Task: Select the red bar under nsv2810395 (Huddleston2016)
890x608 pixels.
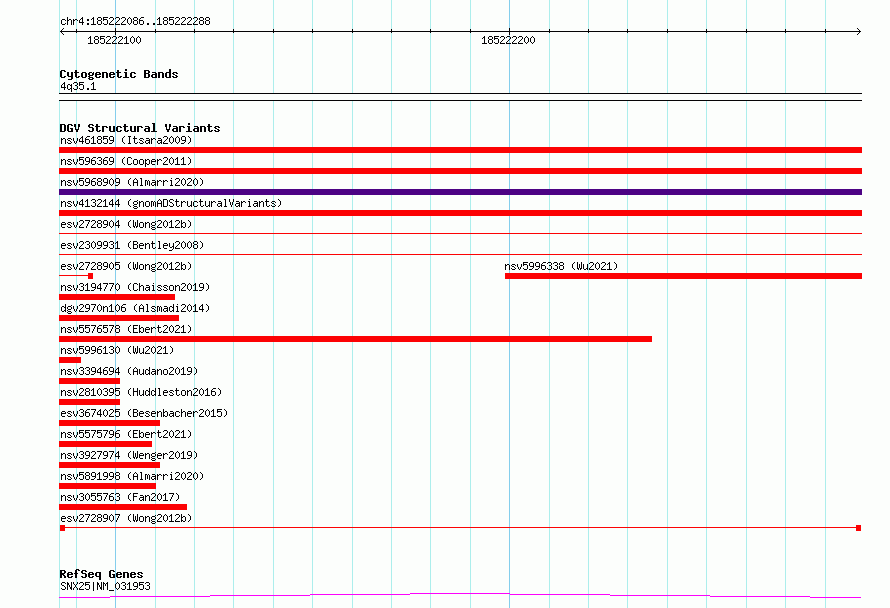Action: click(x=90, y=402)
